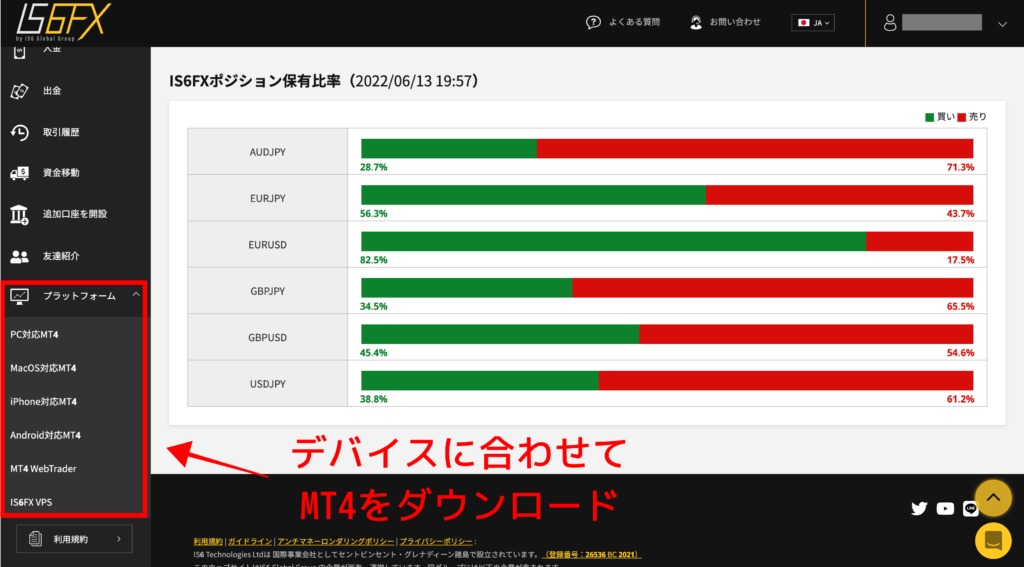Image resolution: width=1024 pixels, height=567 pixels.
Task: Click the 61.2% USDJPY sell value
Action: [x=961, y=399]
